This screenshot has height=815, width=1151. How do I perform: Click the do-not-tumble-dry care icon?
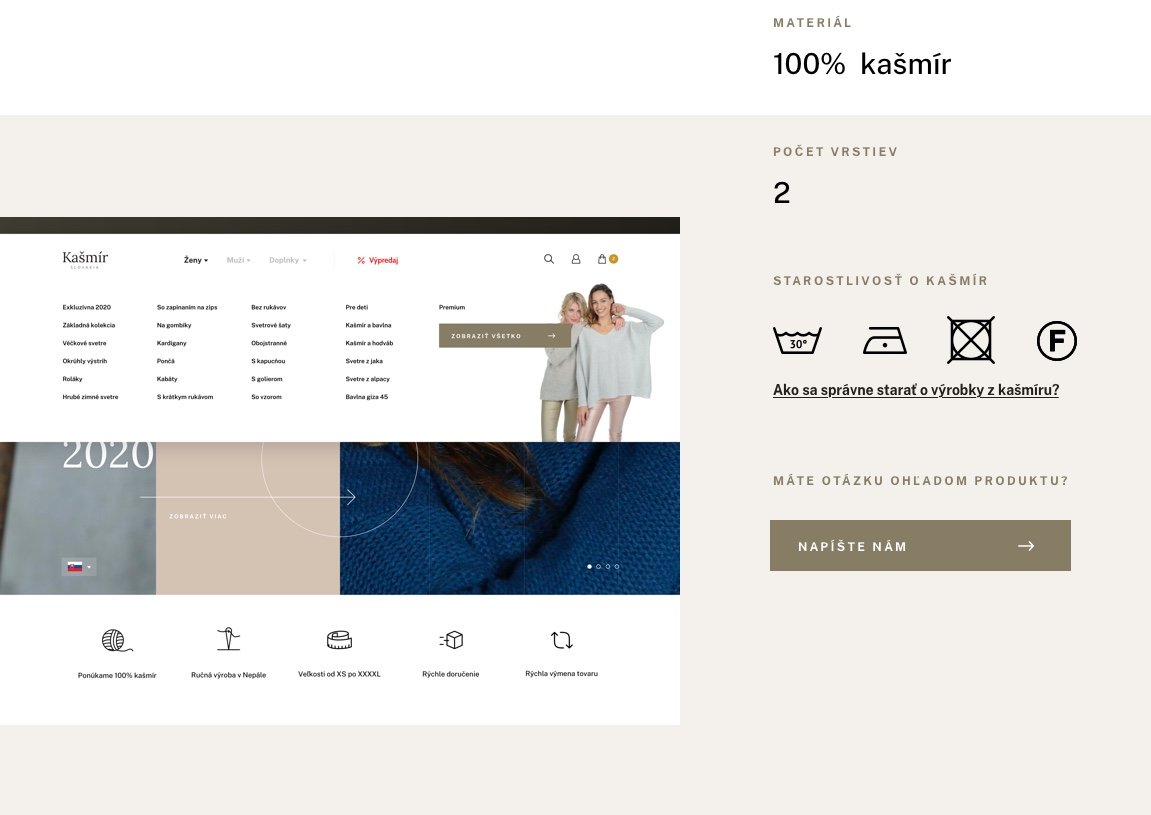971,340
